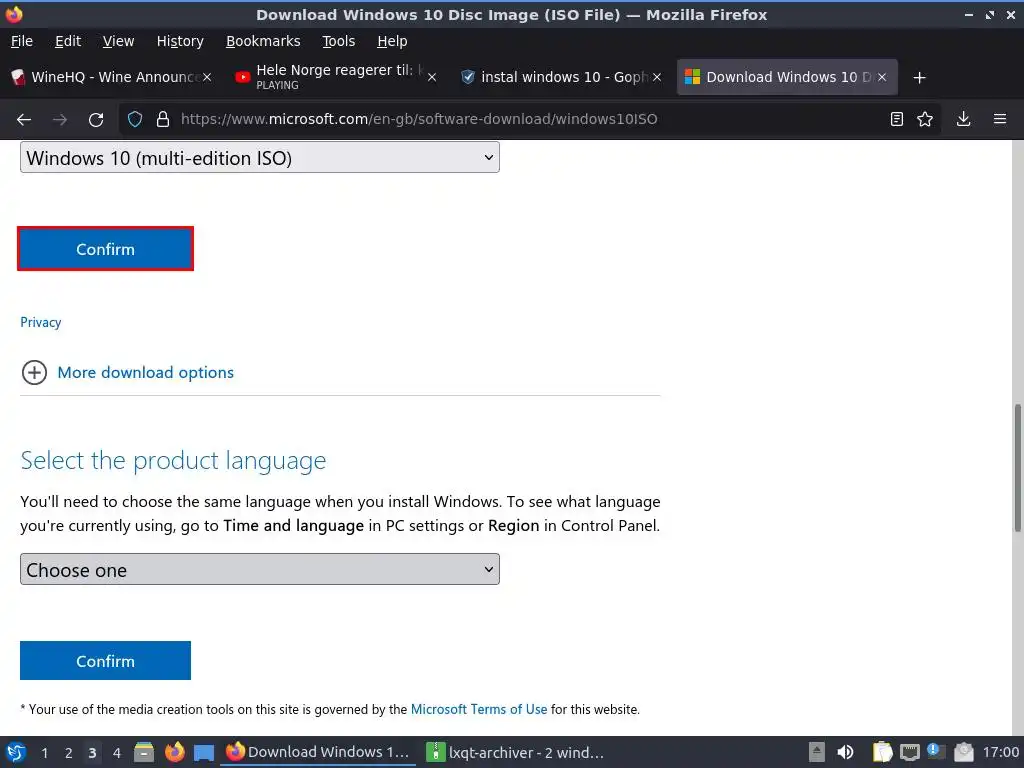Switch to virtual desktop 1

click(44, 753)
